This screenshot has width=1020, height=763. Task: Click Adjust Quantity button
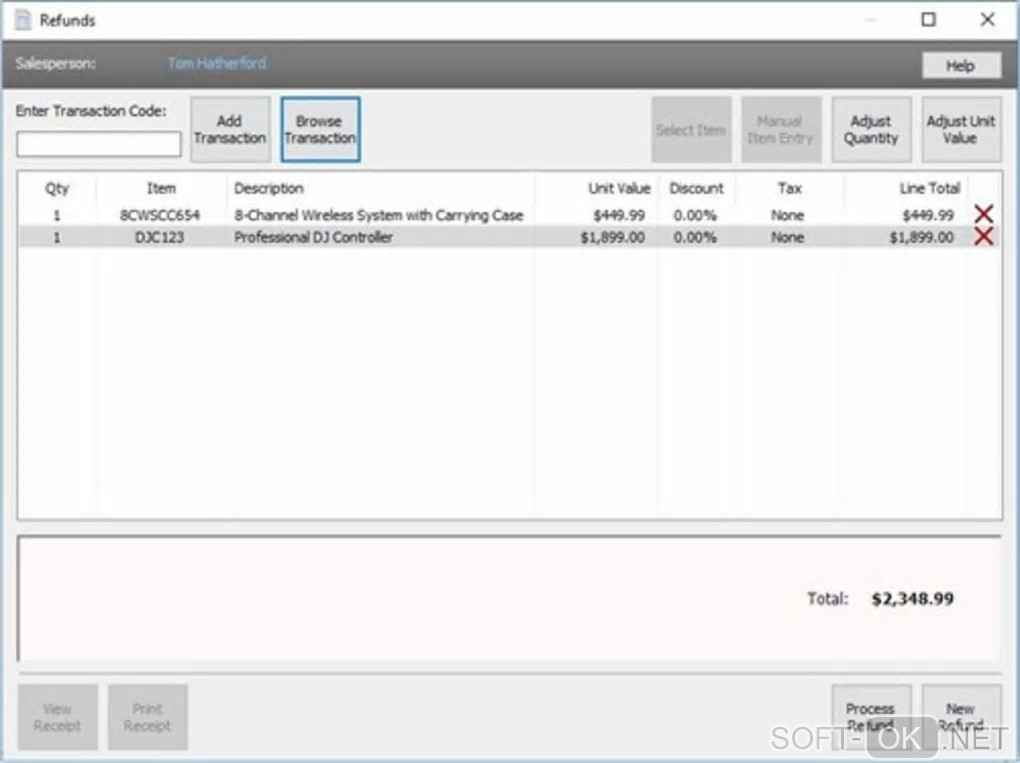click(871, 129)
